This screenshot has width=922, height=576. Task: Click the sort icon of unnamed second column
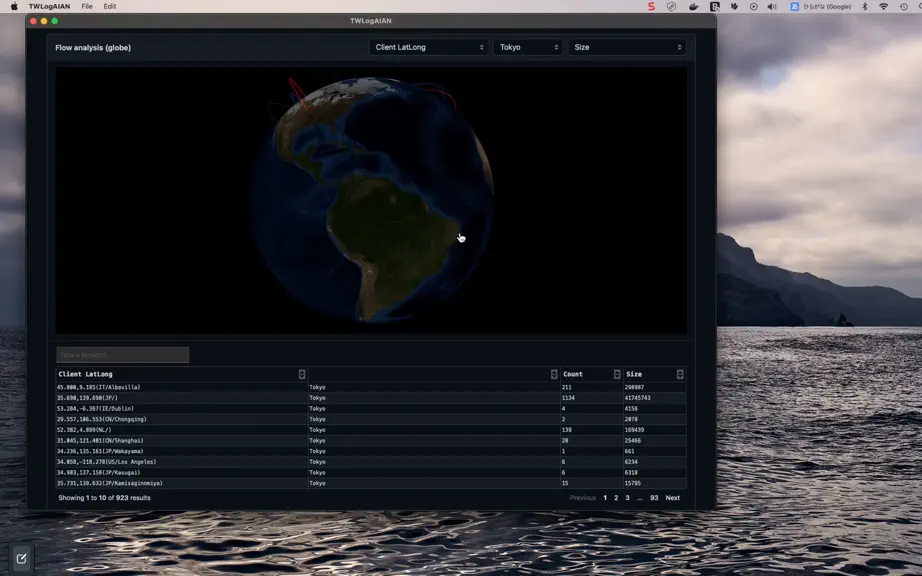[554, 374]
